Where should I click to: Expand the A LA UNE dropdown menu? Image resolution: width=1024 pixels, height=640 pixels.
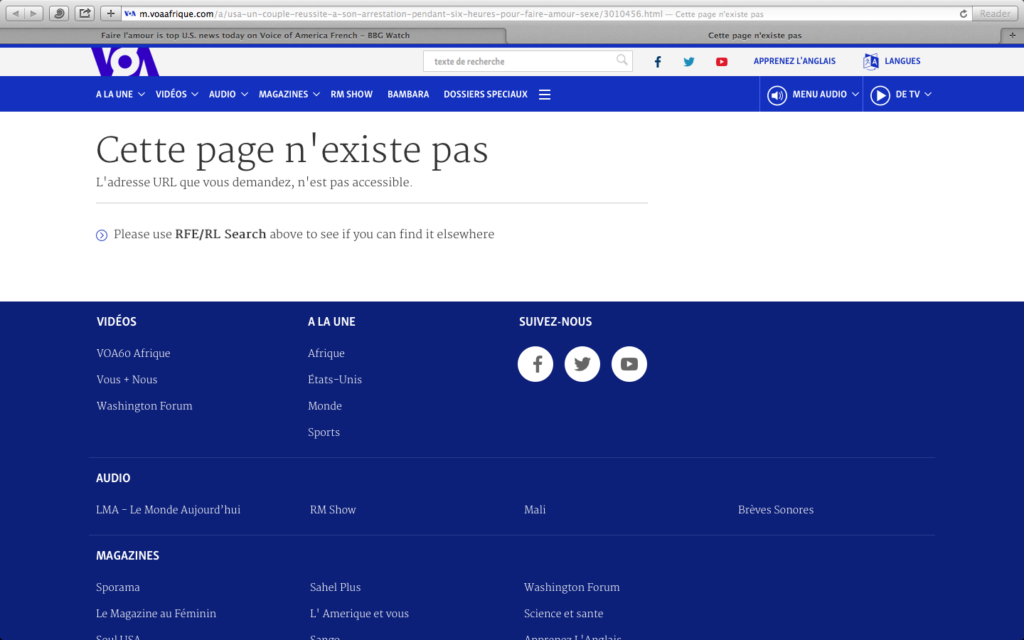click(x=120, y=95)
